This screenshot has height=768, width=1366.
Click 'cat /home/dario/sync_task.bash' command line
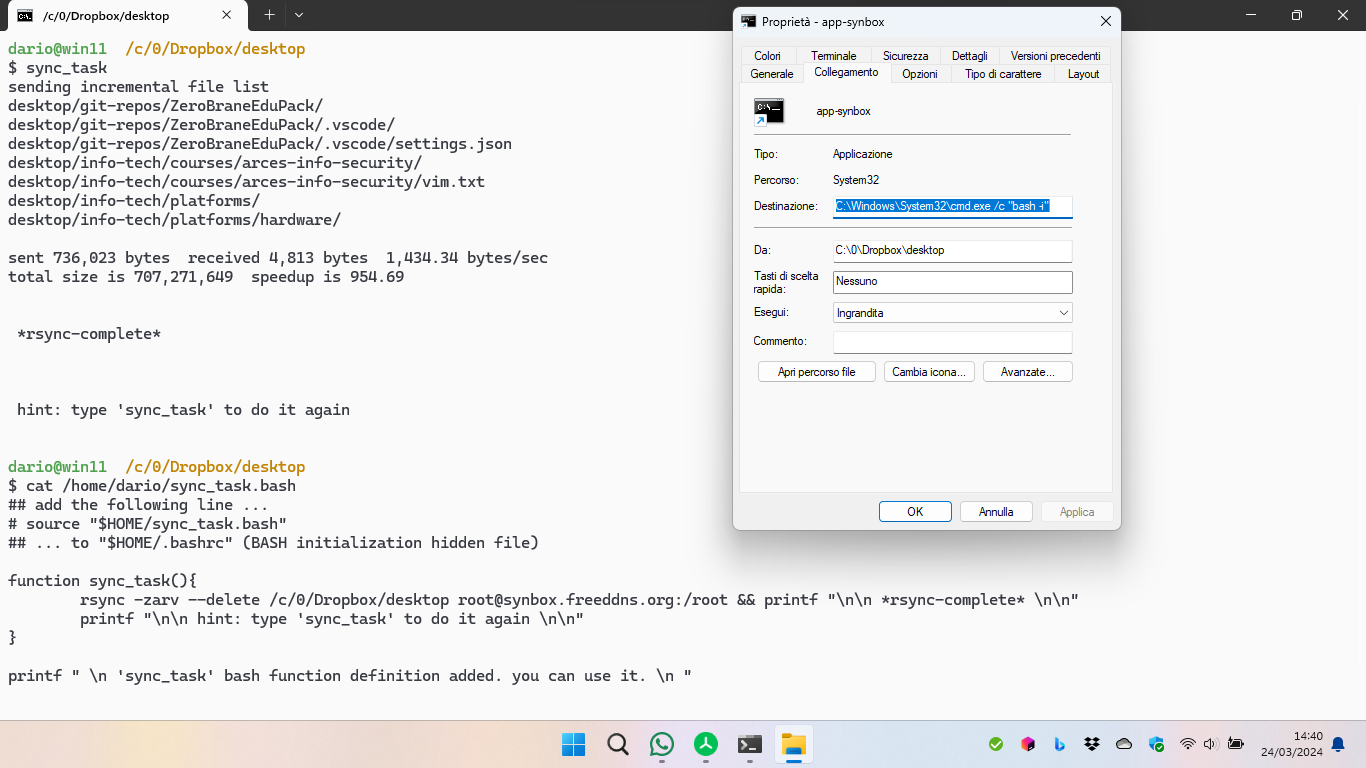pos(152,486)
